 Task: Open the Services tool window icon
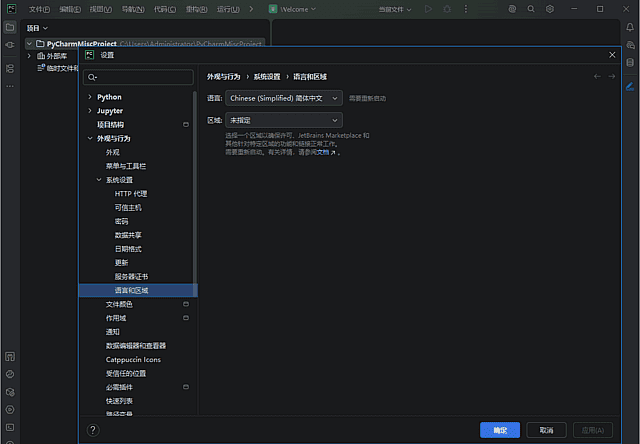[10, 410]
